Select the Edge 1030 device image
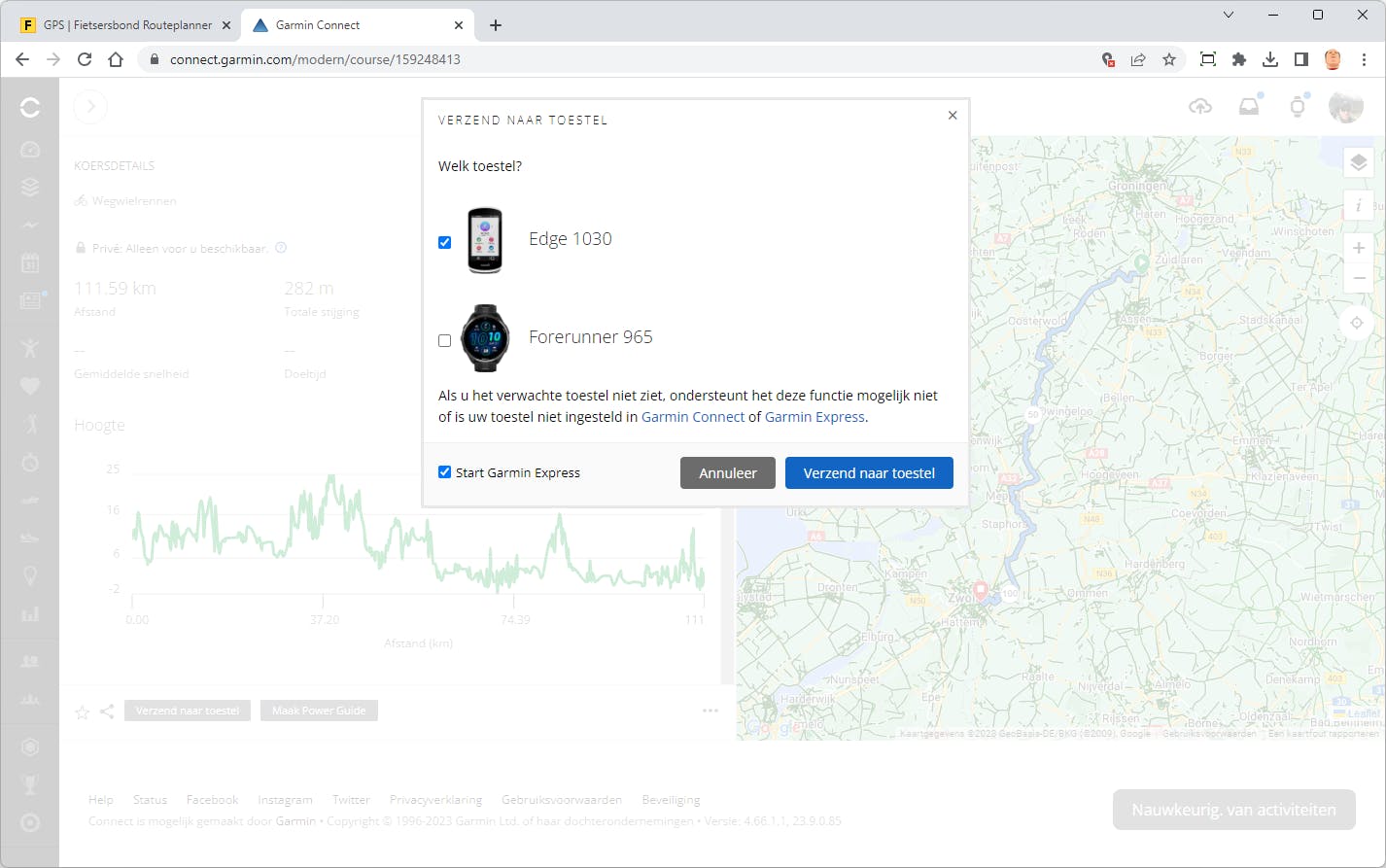Viewport: 1386px width, 868px height. (485, 240)
